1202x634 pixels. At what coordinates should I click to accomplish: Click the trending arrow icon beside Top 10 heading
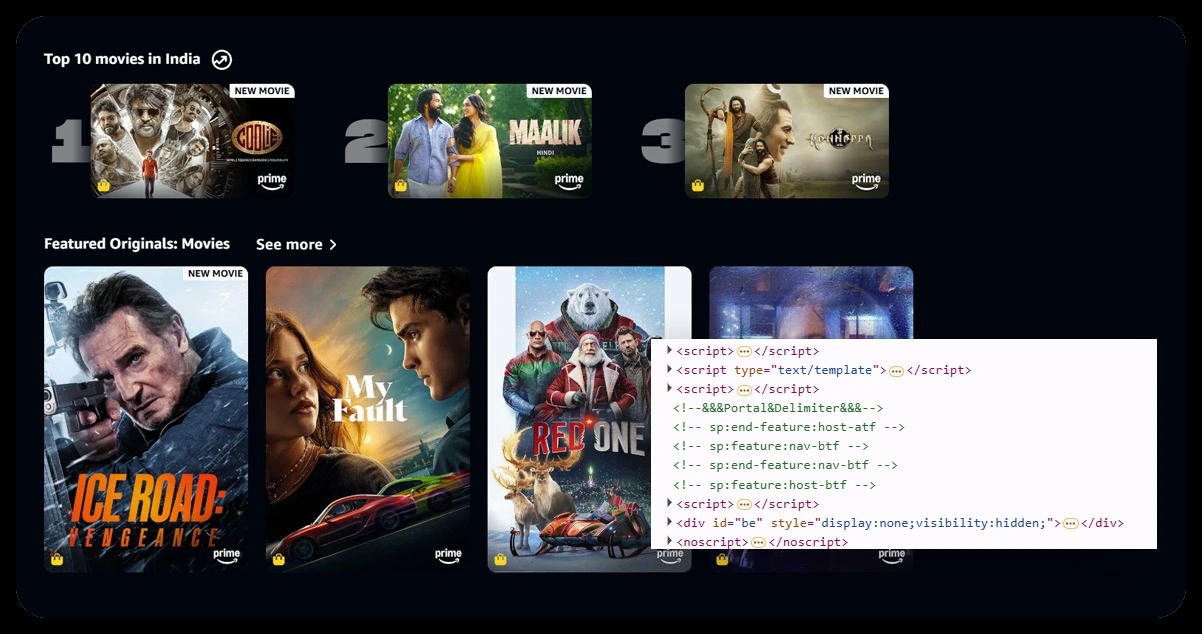[x=221, y=60]
